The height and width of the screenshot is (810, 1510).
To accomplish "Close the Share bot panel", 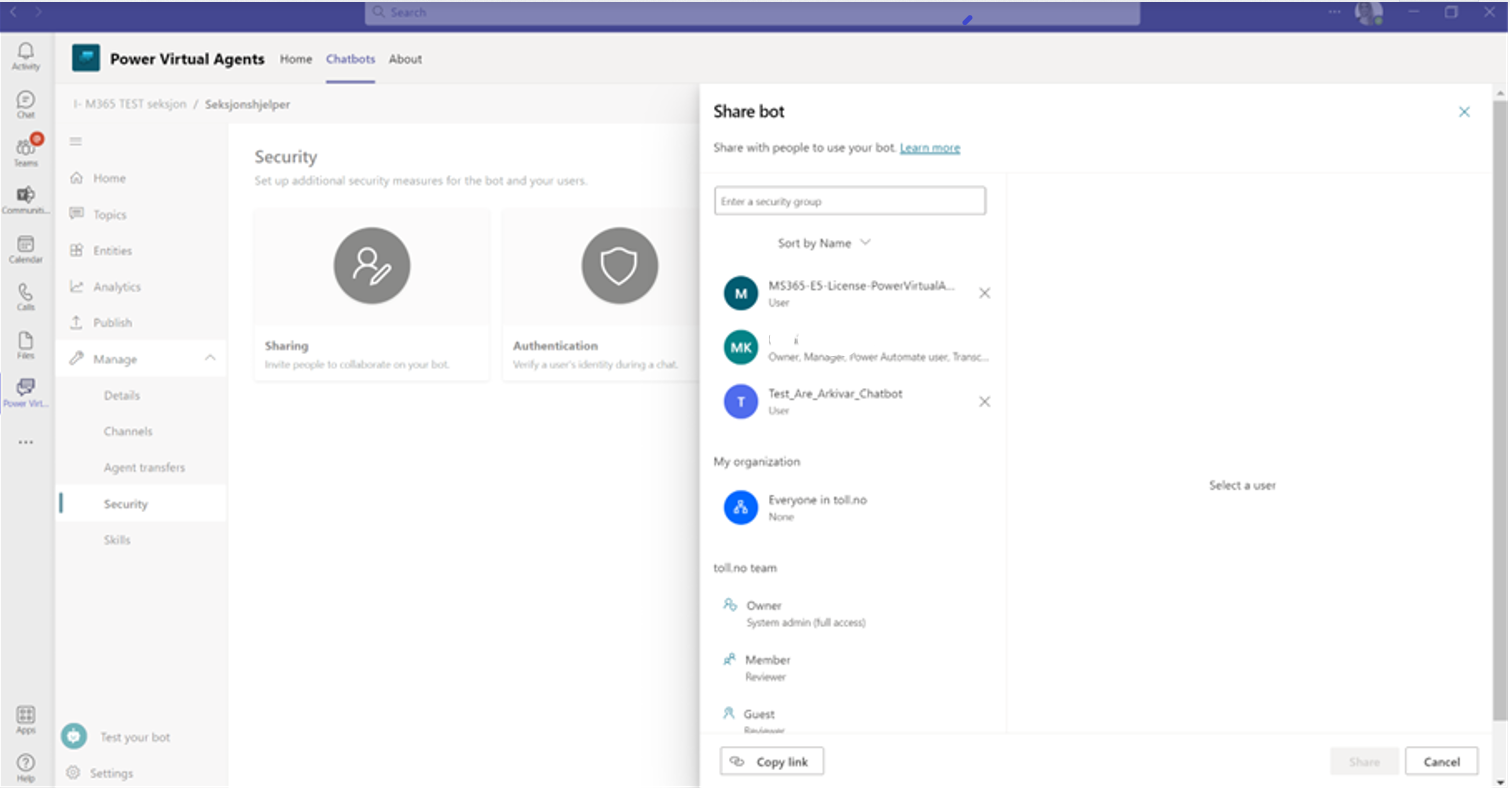I will [x=1464, y=112].
